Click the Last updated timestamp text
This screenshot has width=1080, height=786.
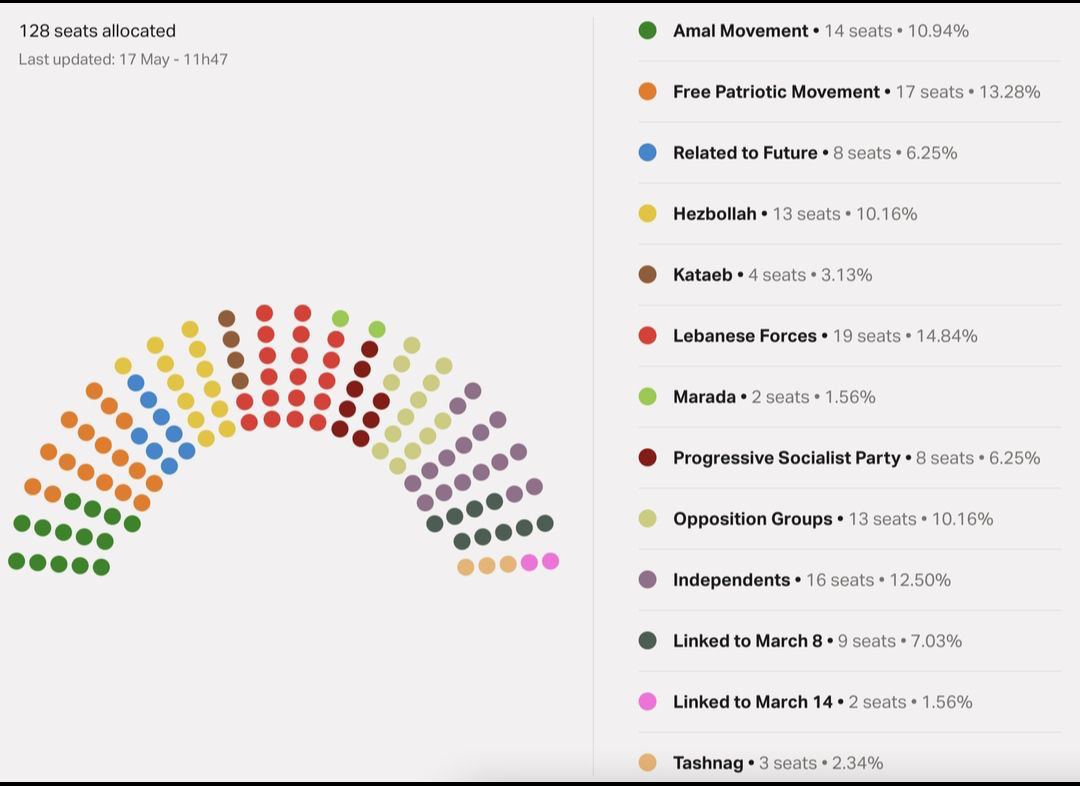[x=123, y=59]
